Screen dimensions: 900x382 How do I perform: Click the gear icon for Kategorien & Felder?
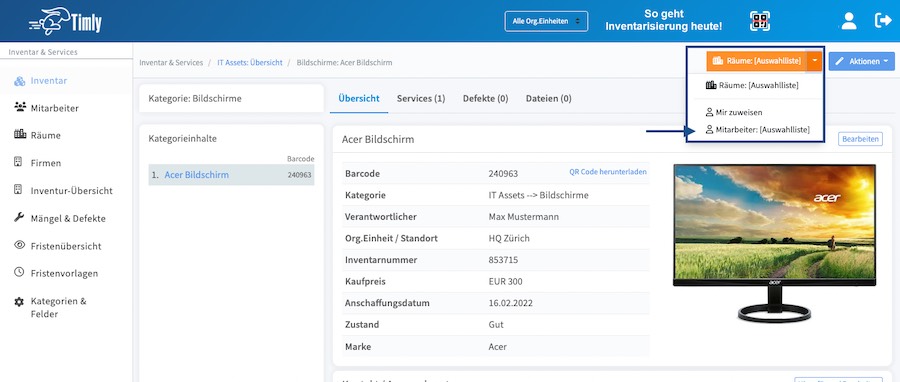point(19,301)
